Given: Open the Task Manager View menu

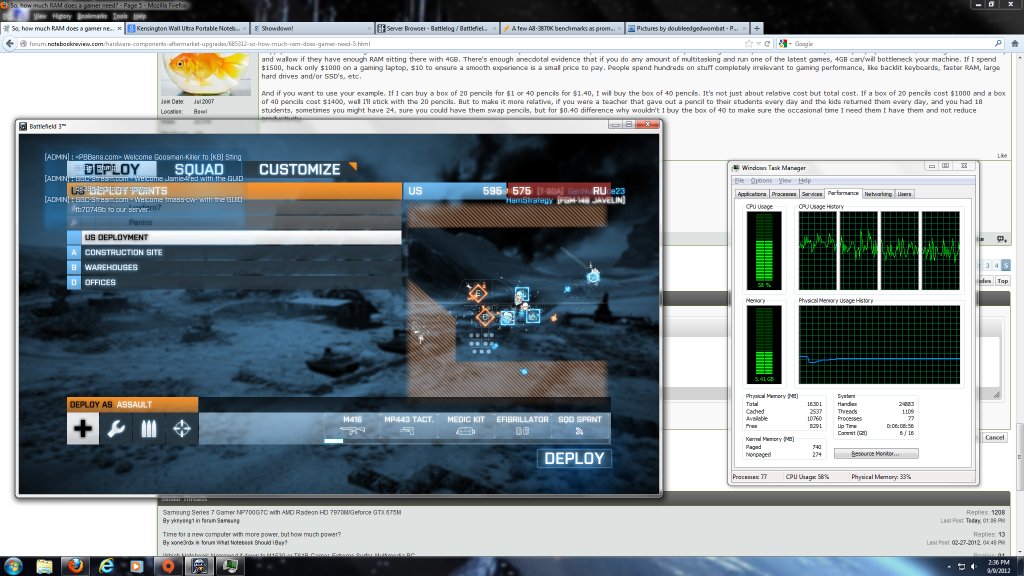Looking at the screenshot, I should click(785, 181).
